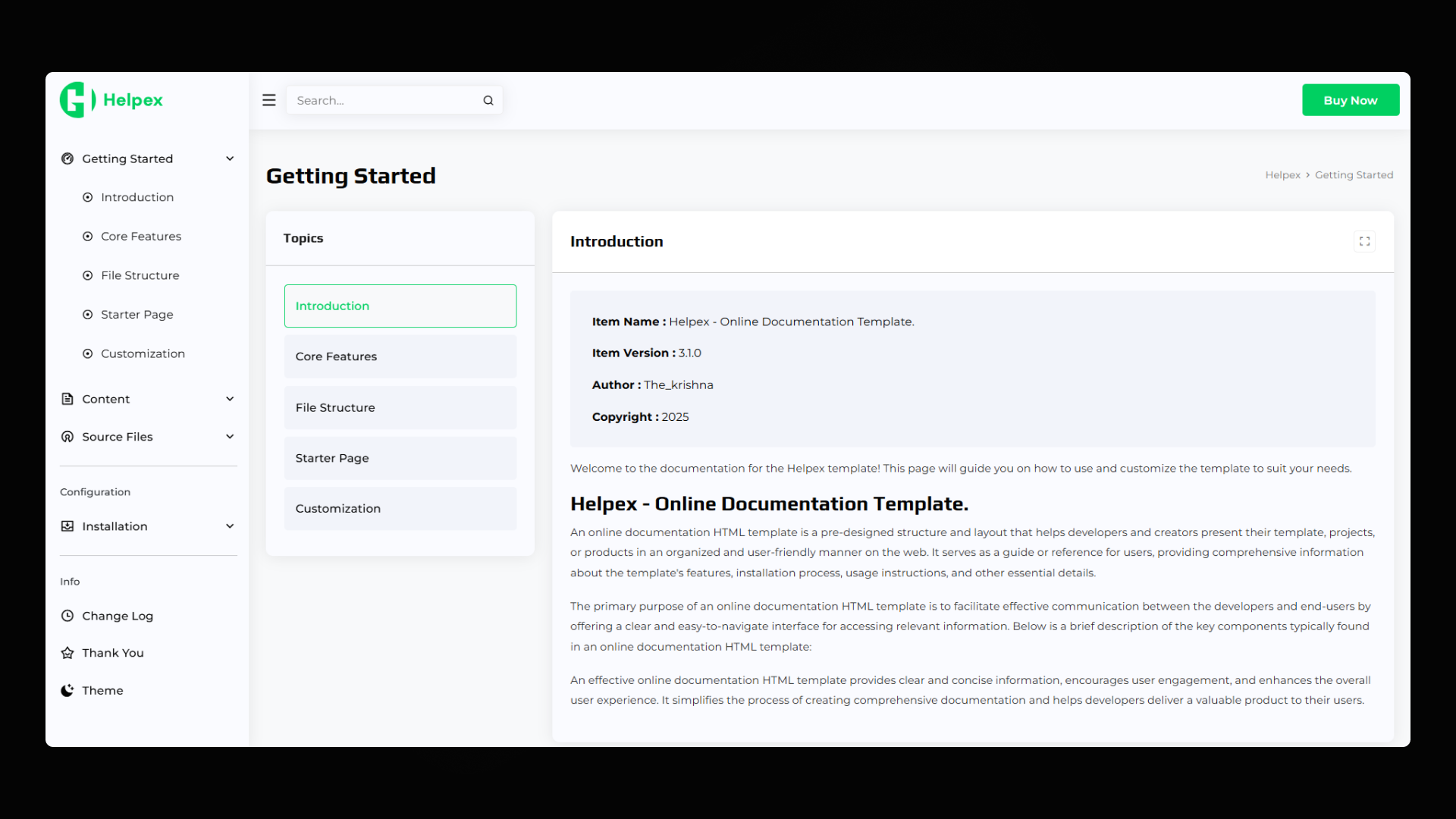
Task: Click the Source Files icon
Action: (67, 437)
